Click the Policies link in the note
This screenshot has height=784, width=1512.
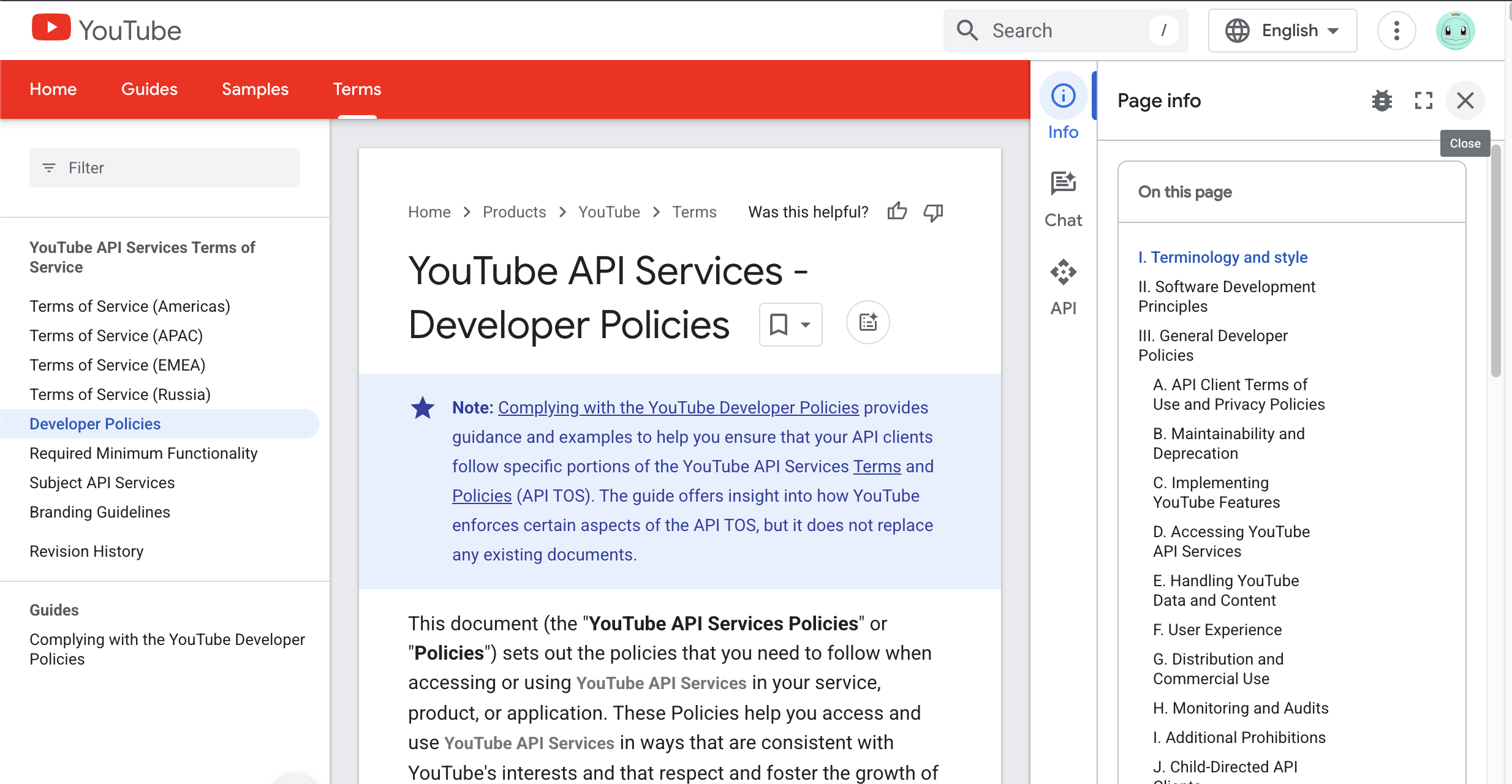(x=482, y=496)
